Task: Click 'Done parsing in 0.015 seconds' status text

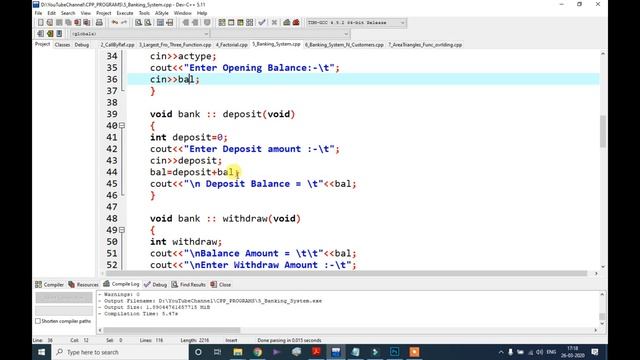Action: pyautogui.click(x=289, y=340)
